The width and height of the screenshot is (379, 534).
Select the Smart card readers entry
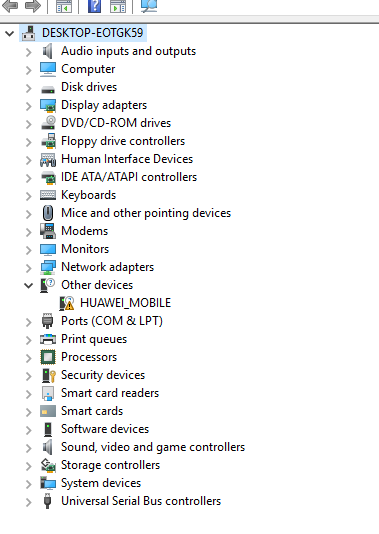click(x=110, y=393)
